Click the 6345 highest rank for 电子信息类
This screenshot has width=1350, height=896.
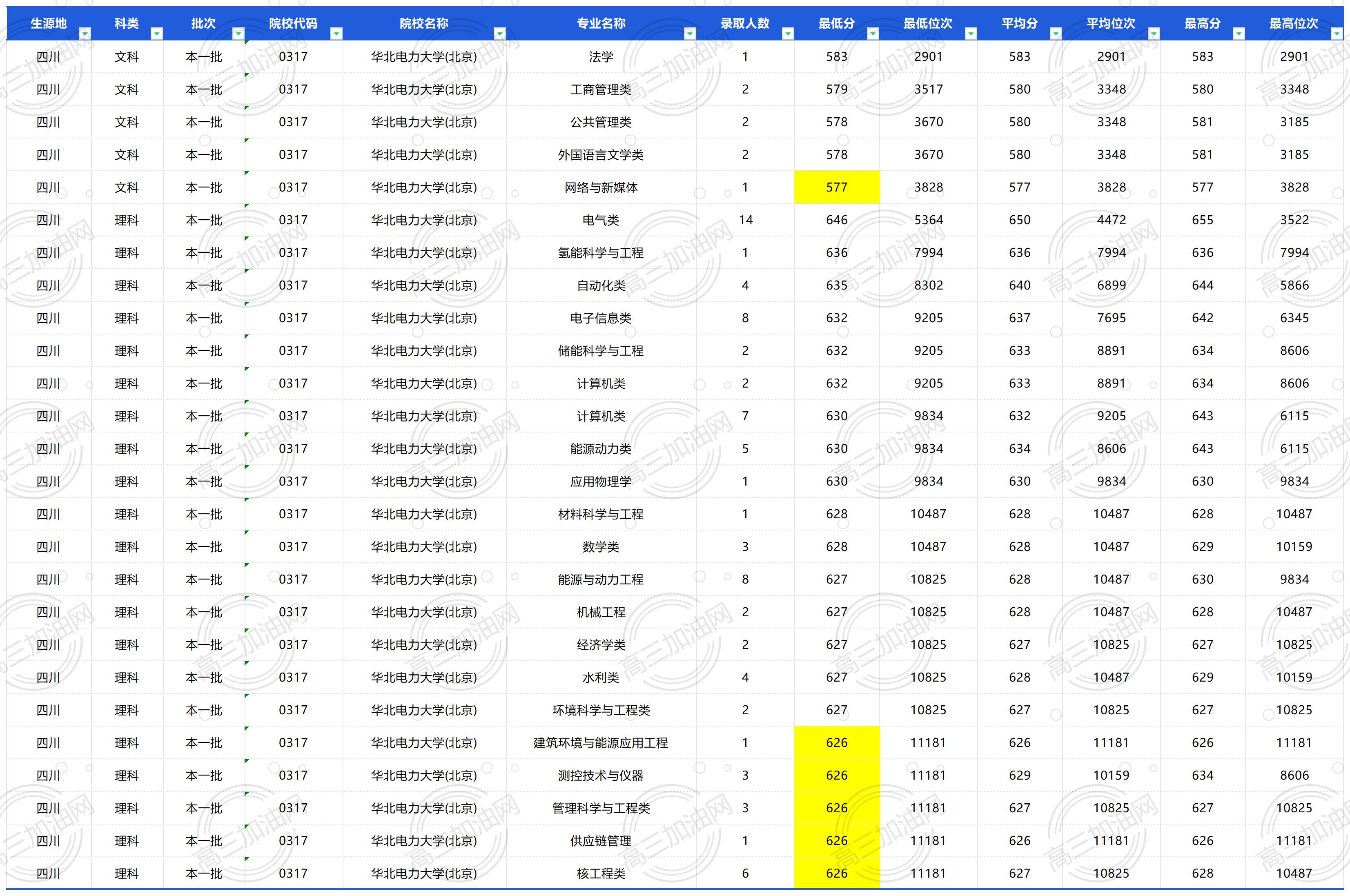[x=1294, y=318]
